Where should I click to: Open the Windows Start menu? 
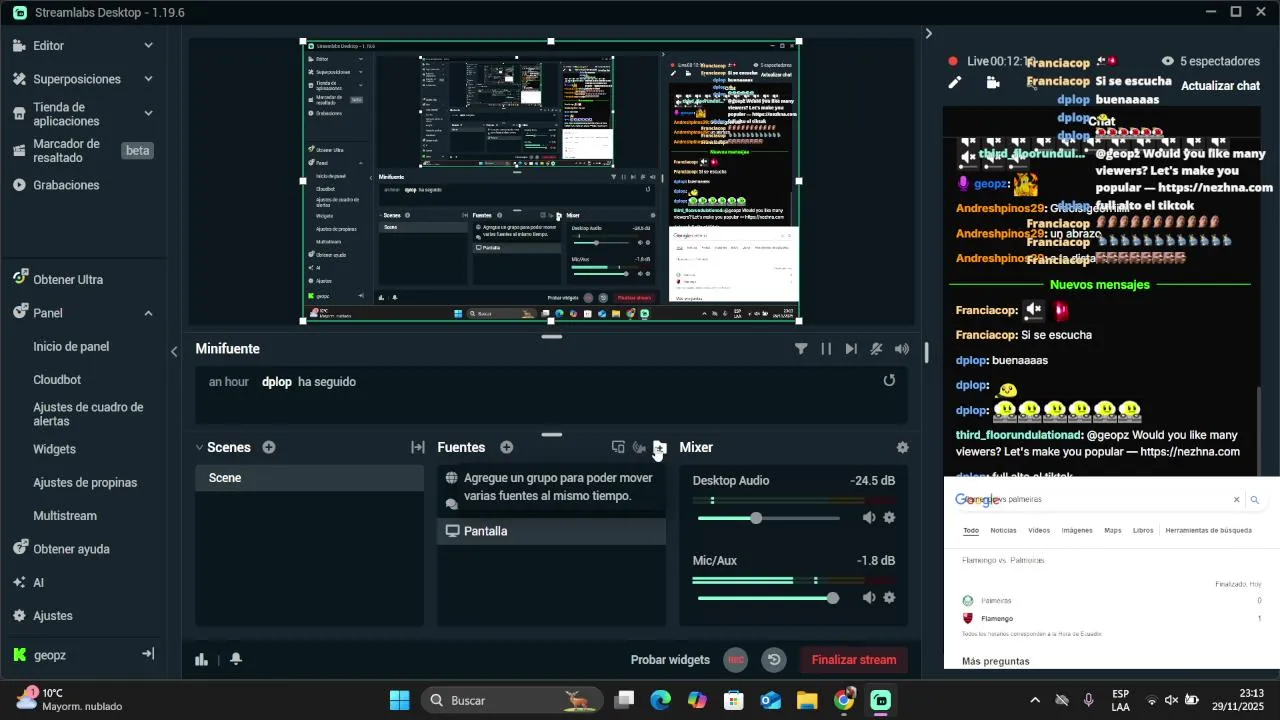(x=399, y=700)
